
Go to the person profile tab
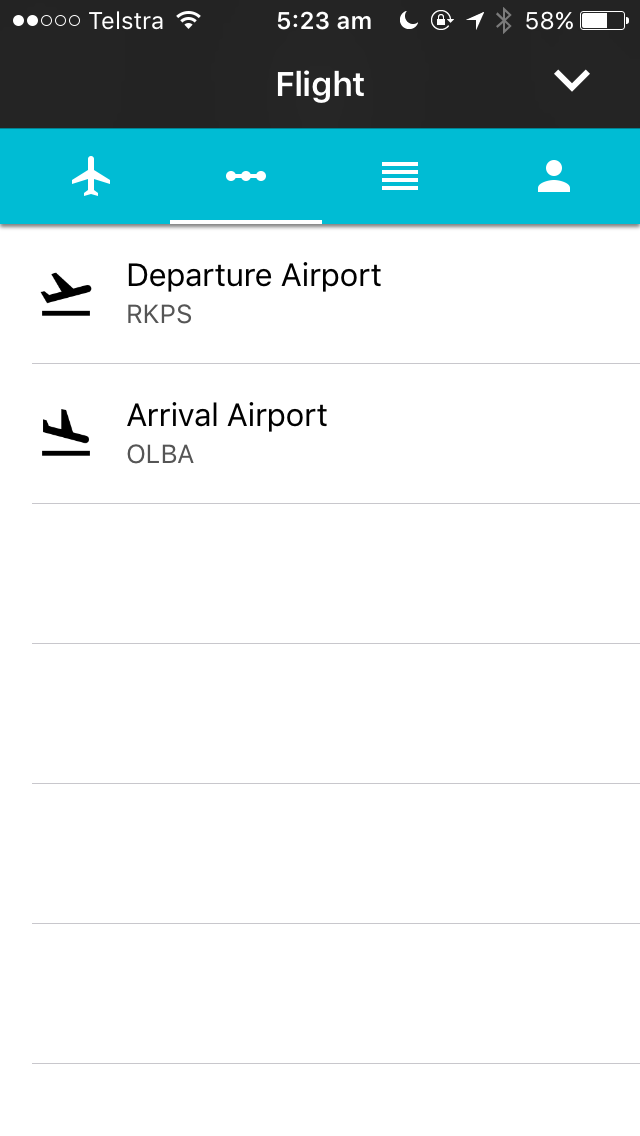pyautogui.click(x=553, y=177)
